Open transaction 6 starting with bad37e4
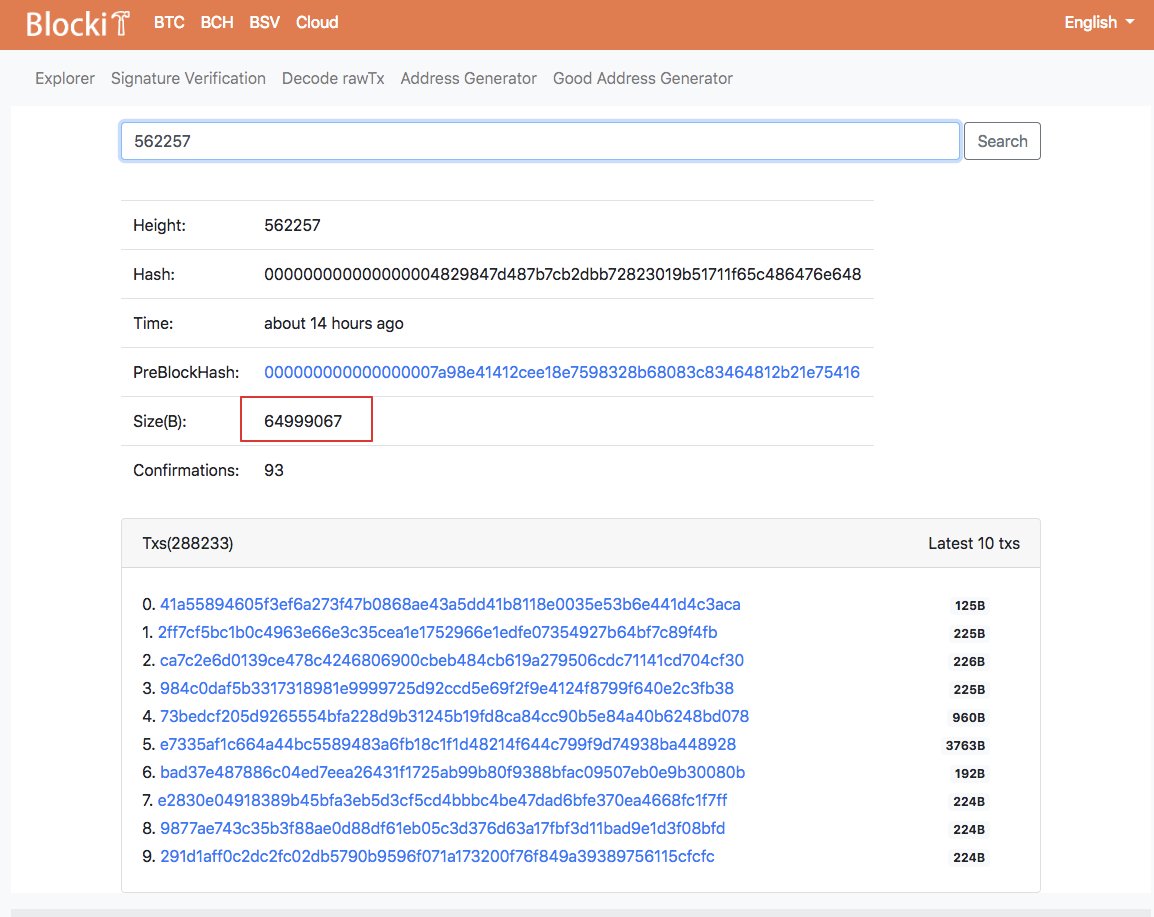The width and height of the screenshot is (1154, 917). [450, 773]
